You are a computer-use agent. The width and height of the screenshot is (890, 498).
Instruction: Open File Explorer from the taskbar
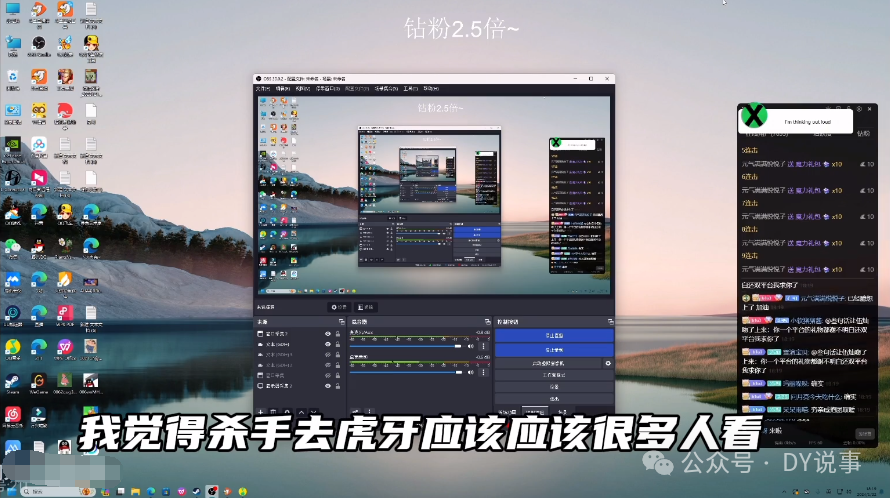135,491
